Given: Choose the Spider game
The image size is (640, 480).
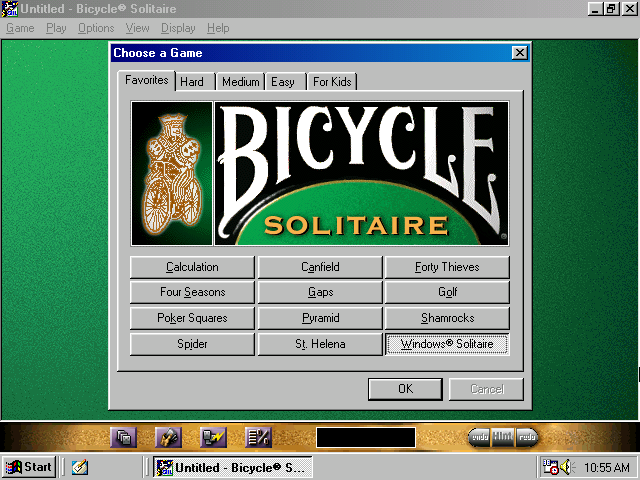Looking at the screenshot, I should click(x=192, y=344).
